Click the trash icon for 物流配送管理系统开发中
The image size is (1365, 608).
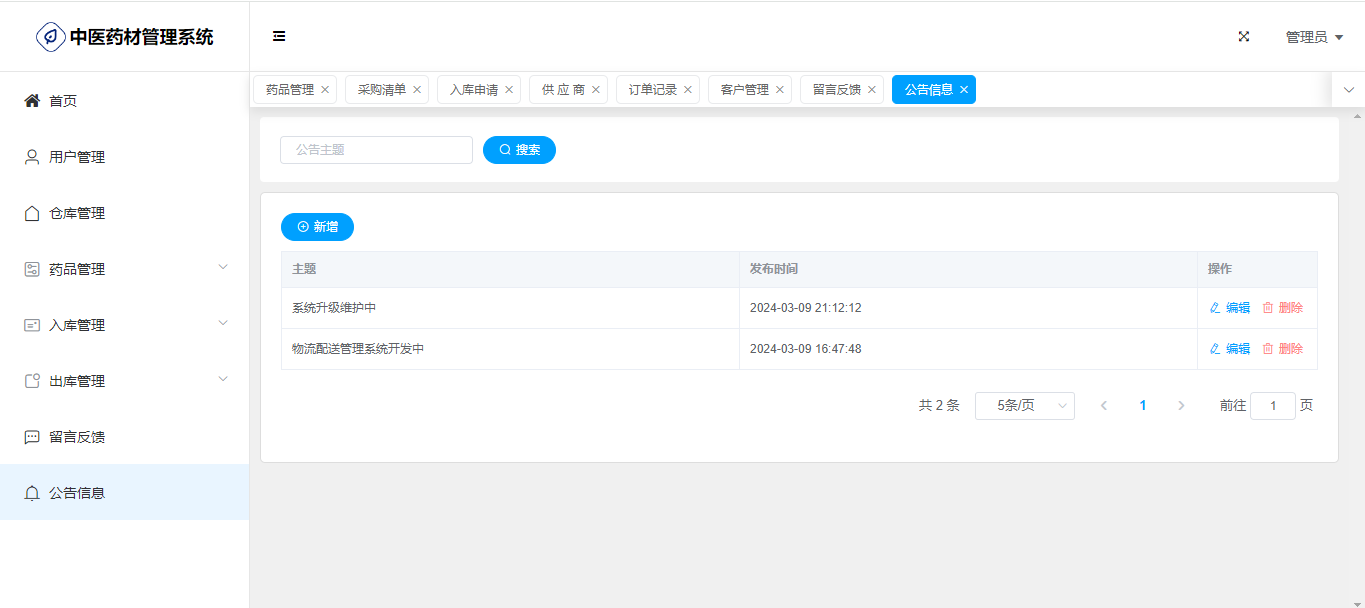pyautogui.click(x=1268, y=349)
